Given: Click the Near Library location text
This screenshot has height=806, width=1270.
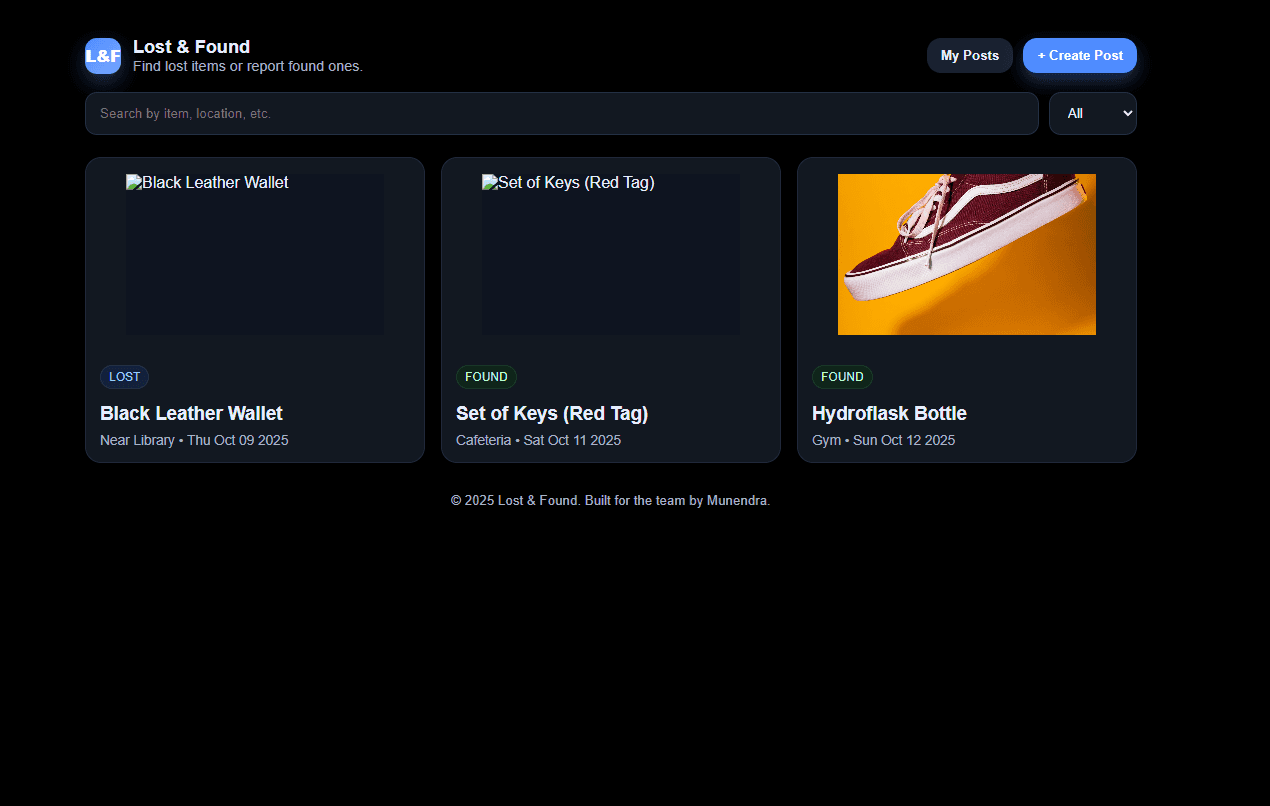Looking at the screenshot, I should click(x=137, y=440).
